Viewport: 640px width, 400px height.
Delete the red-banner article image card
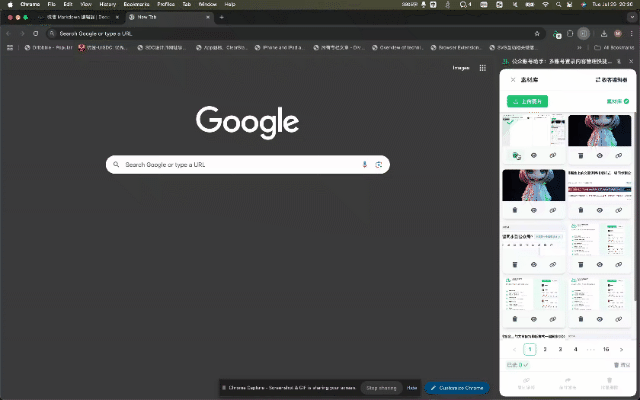click(x=580, y=210)
